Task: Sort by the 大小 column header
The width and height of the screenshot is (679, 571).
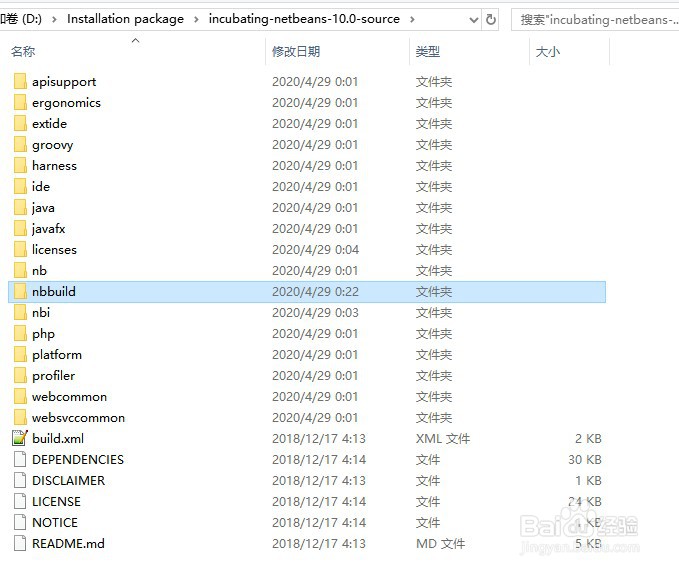Action: click(x=548, y=52)
